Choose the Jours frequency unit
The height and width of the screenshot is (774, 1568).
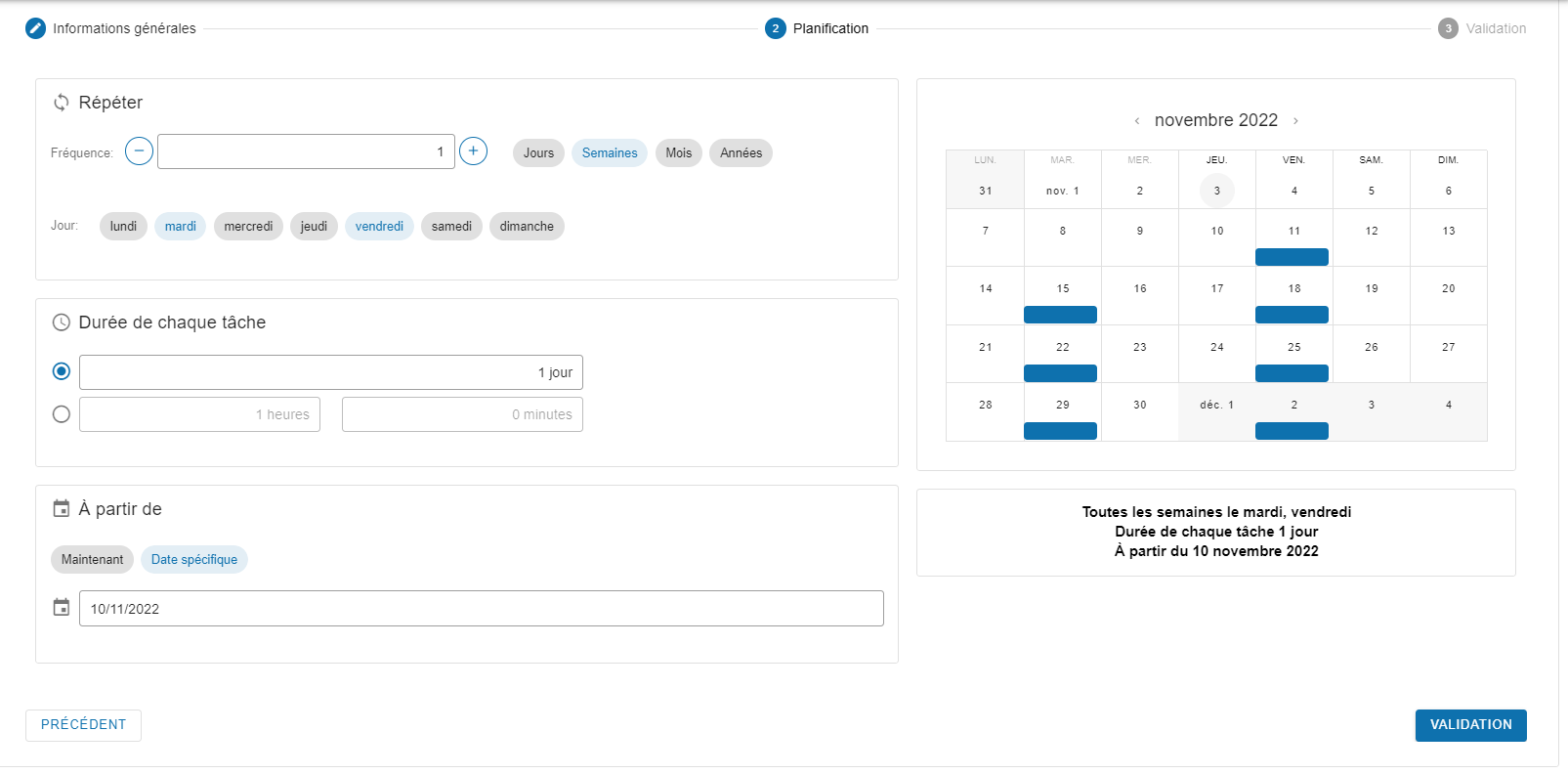point(538,153)
